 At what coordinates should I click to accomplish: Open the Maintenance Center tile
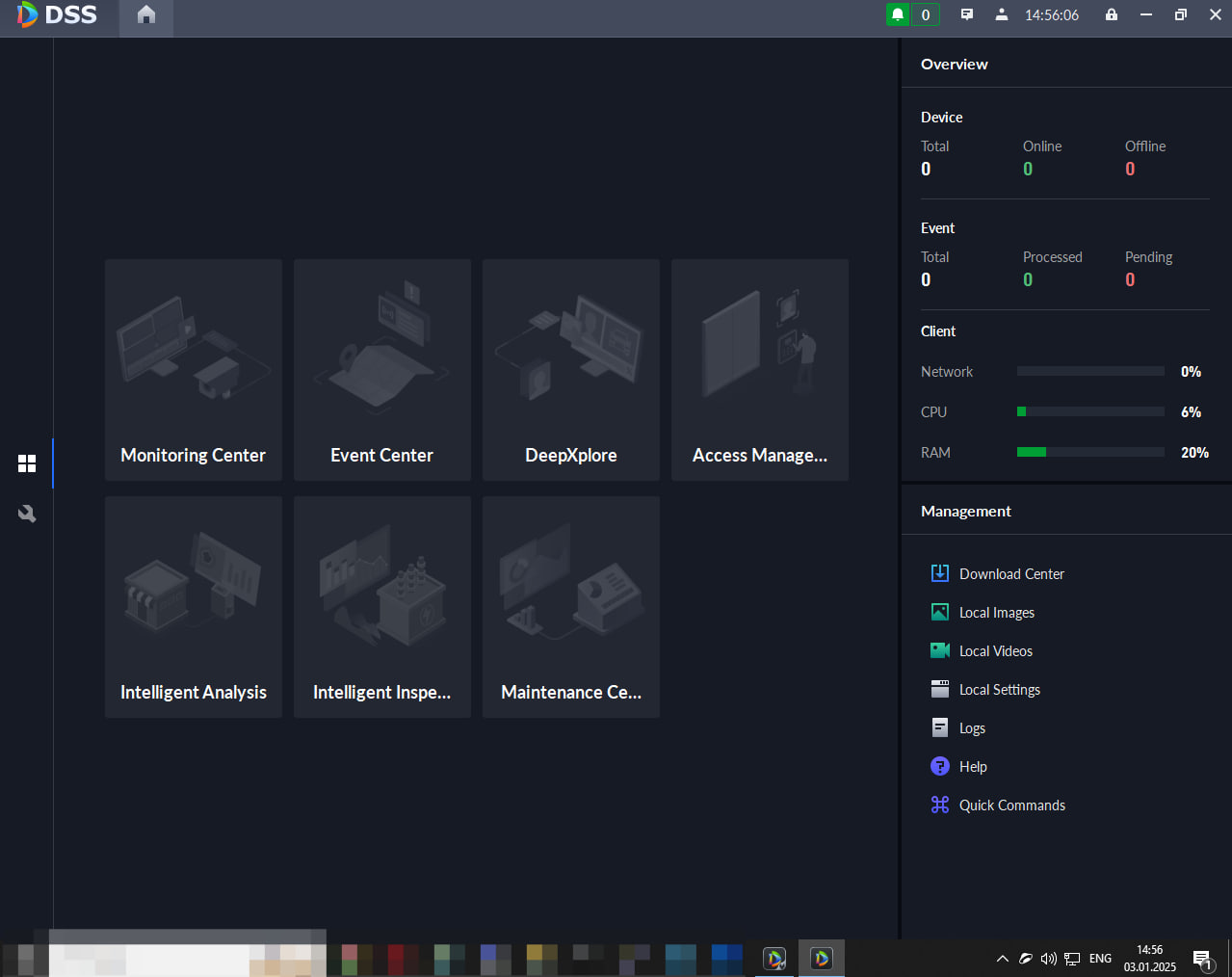click(571, 607)
